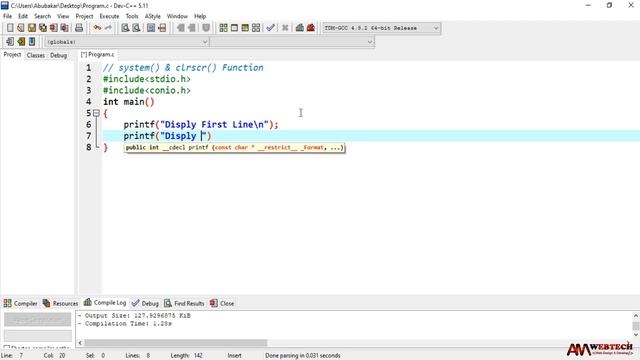The height and width of the screenshot is (360, 640).
Task: Open the Search menu
Action: 42,16
